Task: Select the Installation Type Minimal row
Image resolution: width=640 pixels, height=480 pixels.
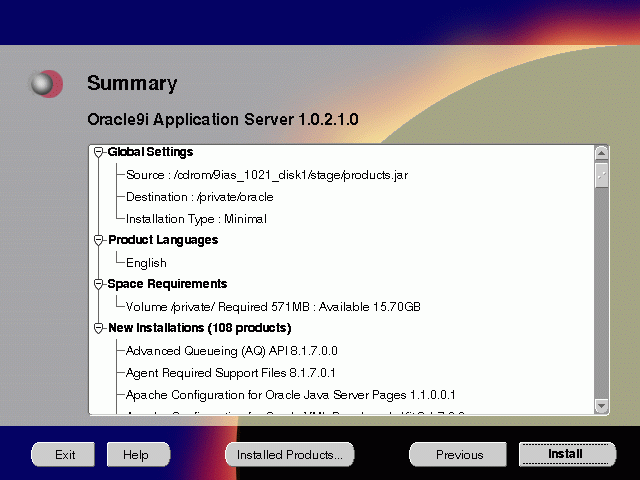Action: point(196,219)
